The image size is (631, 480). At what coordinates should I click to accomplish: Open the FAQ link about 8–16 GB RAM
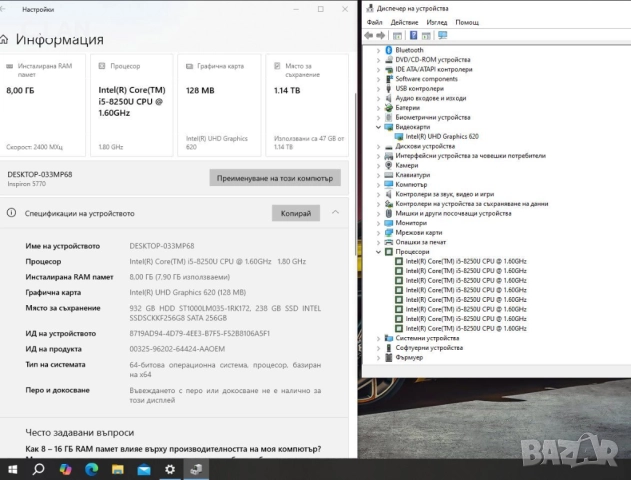pyautogui.click(x=173, y=449)
